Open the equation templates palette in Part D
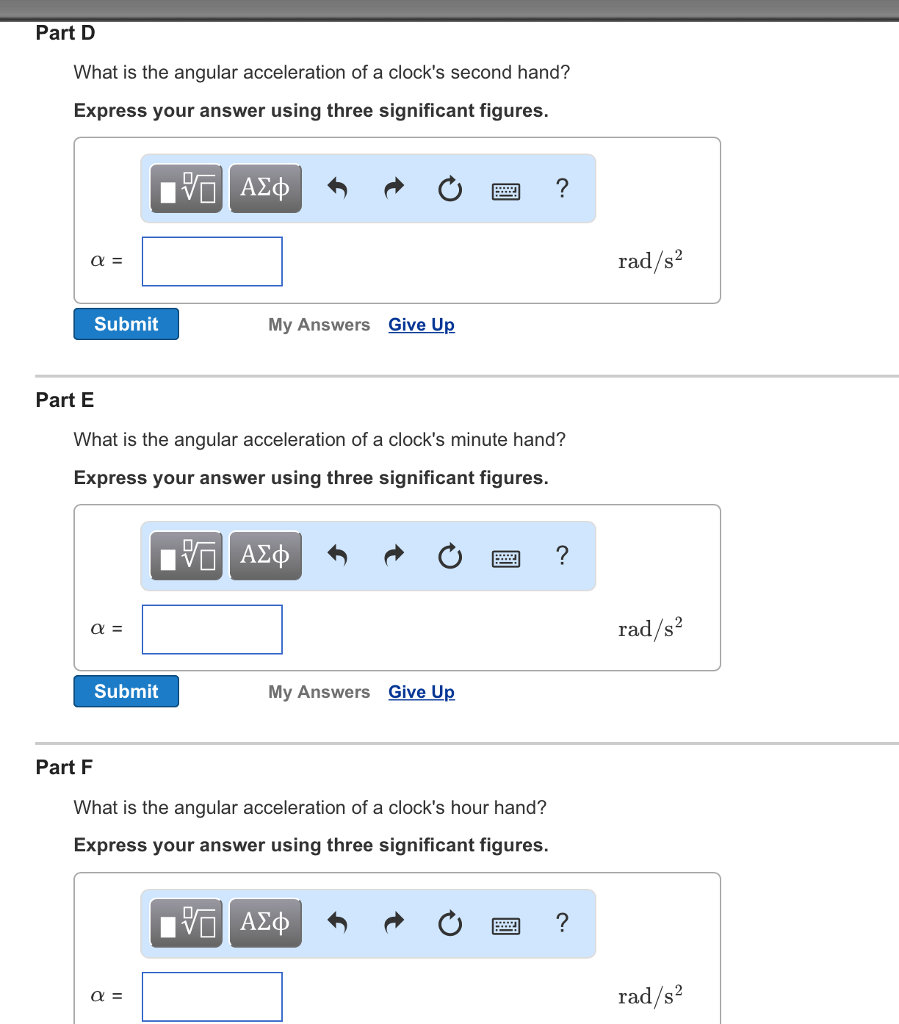This screenshot has height=1024, width=899. pyautogui.click(x=185, y=188)
